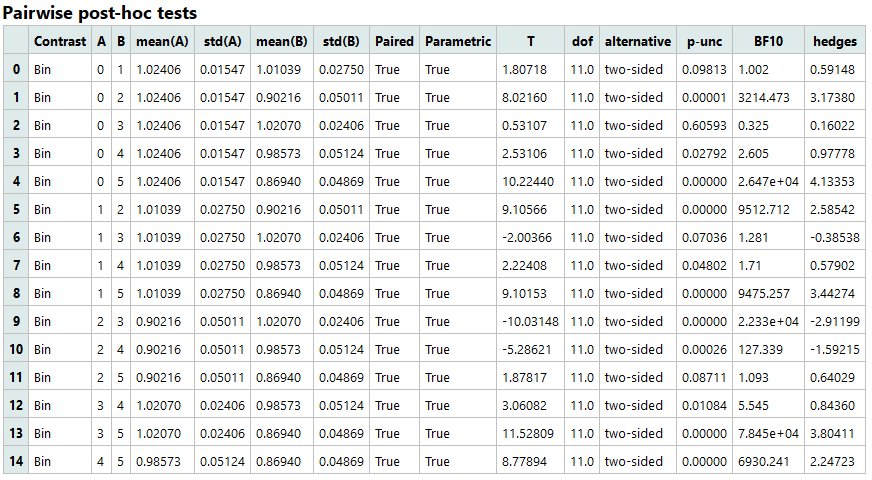Click the hedges column header
This screenshot has width=872, height=480.
pyautogui.click(x=835, y=42)
